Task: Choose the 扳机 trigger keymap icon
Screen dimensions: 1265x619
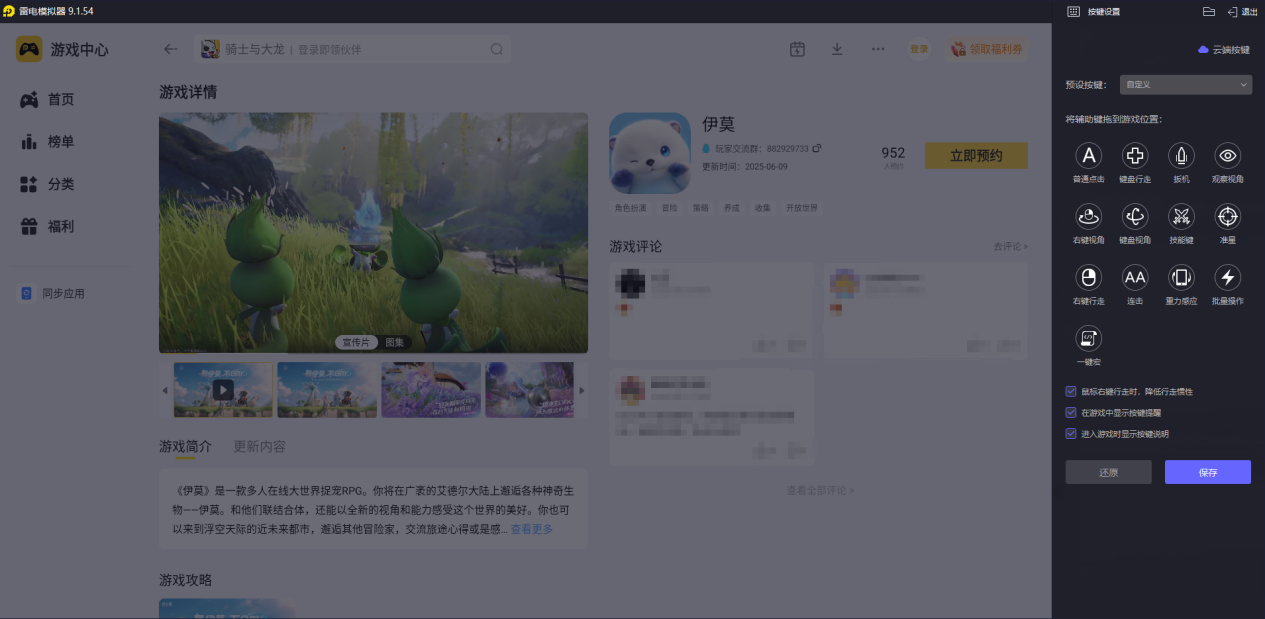Action: (x=1181, y=156)
